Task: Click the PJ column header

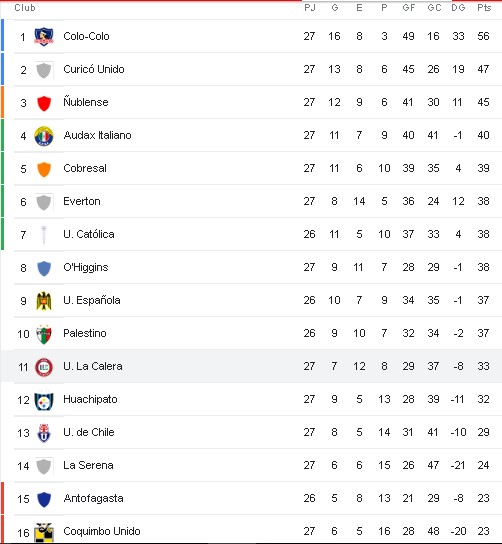Action: (309, 8)
